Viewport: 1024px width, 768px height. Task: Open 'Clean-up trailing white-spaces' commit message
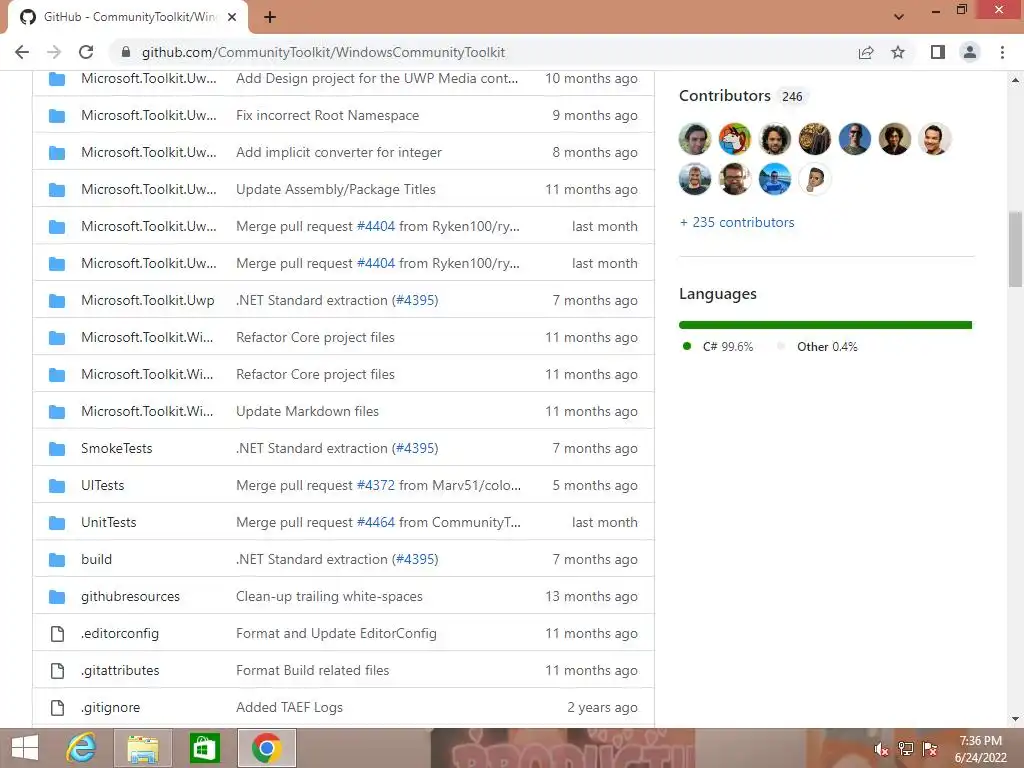329,596
